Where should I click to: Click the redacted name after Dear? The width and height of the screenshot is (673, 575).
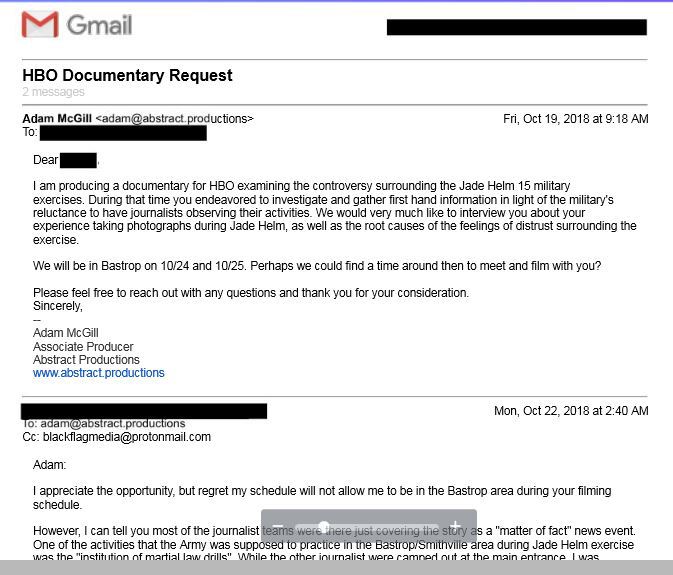[x=78, y=160]
